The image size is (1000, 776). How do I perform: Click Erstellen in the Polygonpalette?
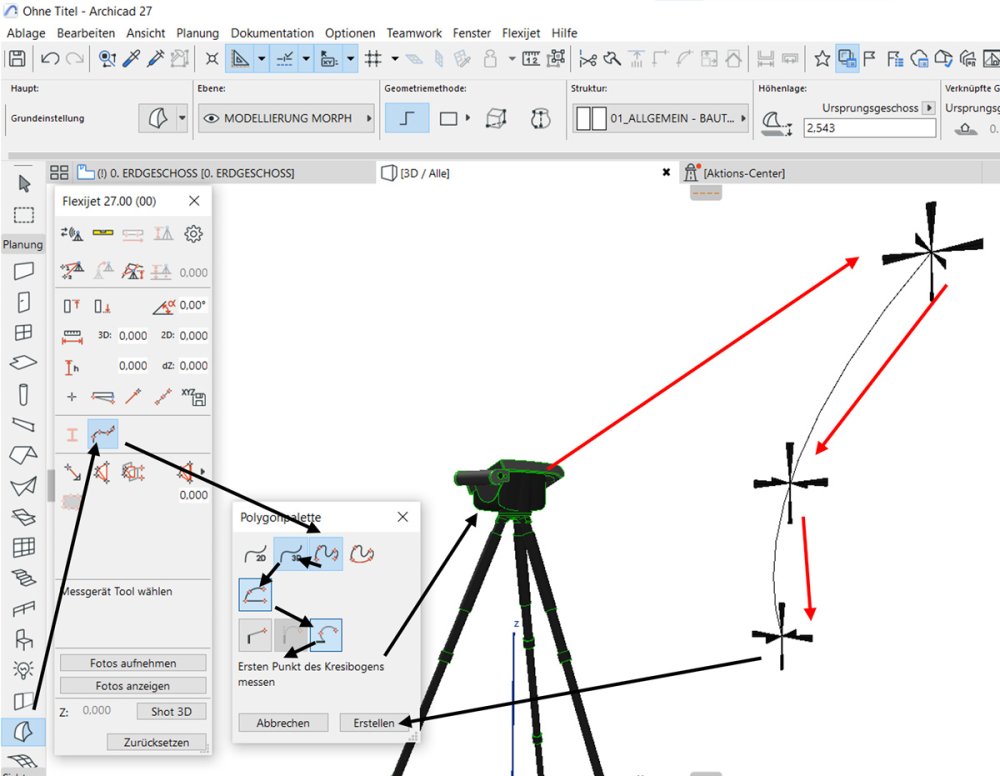(x=374, y=723)
